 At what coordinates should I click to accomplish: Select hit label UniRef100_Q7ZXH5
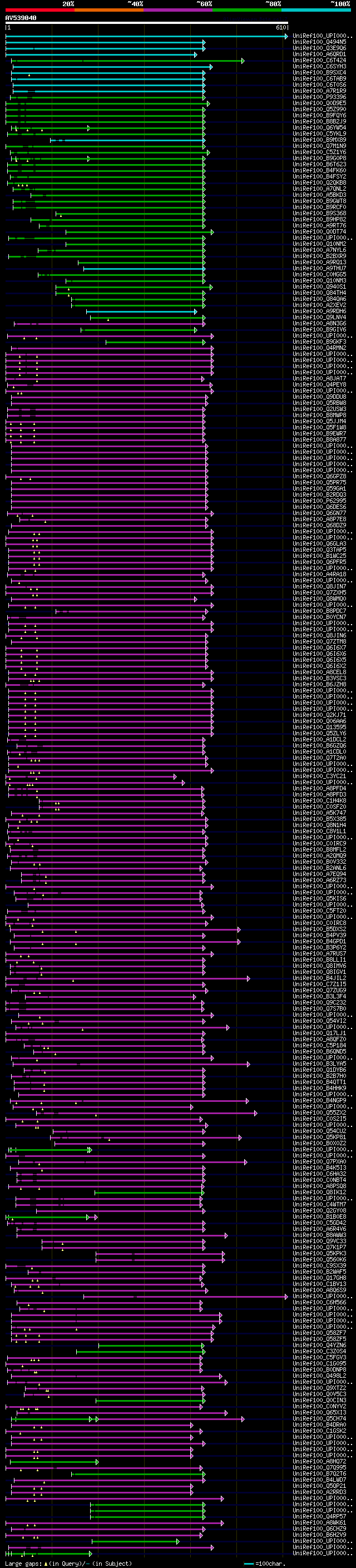(319, 593)
